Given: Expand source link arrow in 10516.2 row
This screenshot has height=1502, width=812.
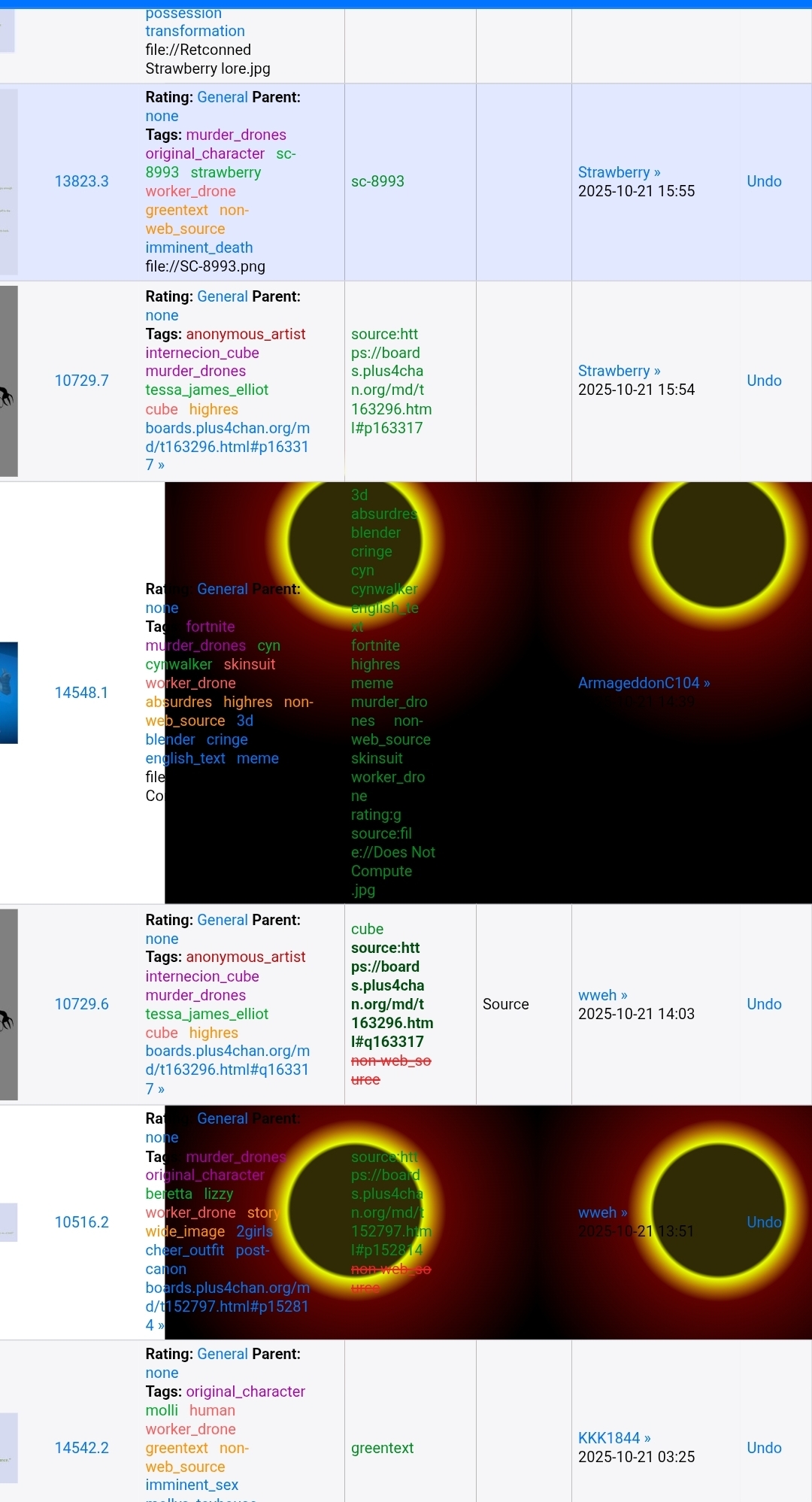Looking at the screenshot, I should [160, 1325].
